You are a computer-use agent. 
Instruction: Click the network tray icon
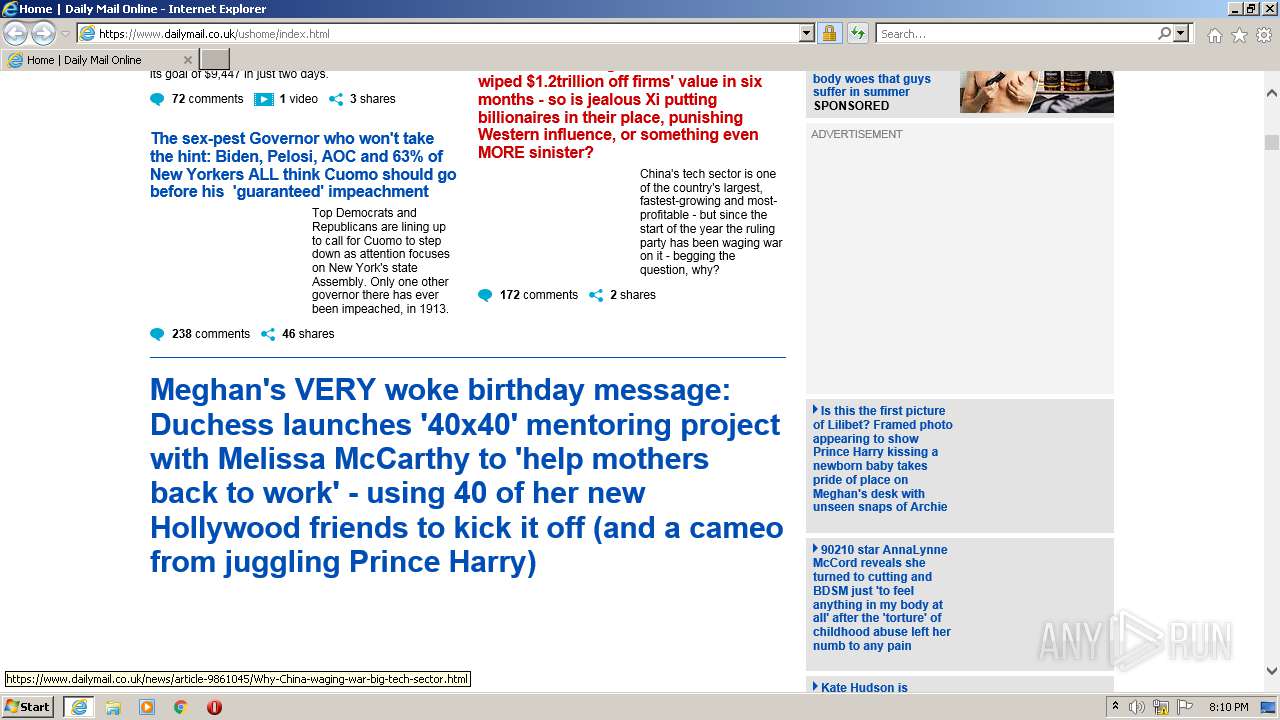click(1161, 707)
